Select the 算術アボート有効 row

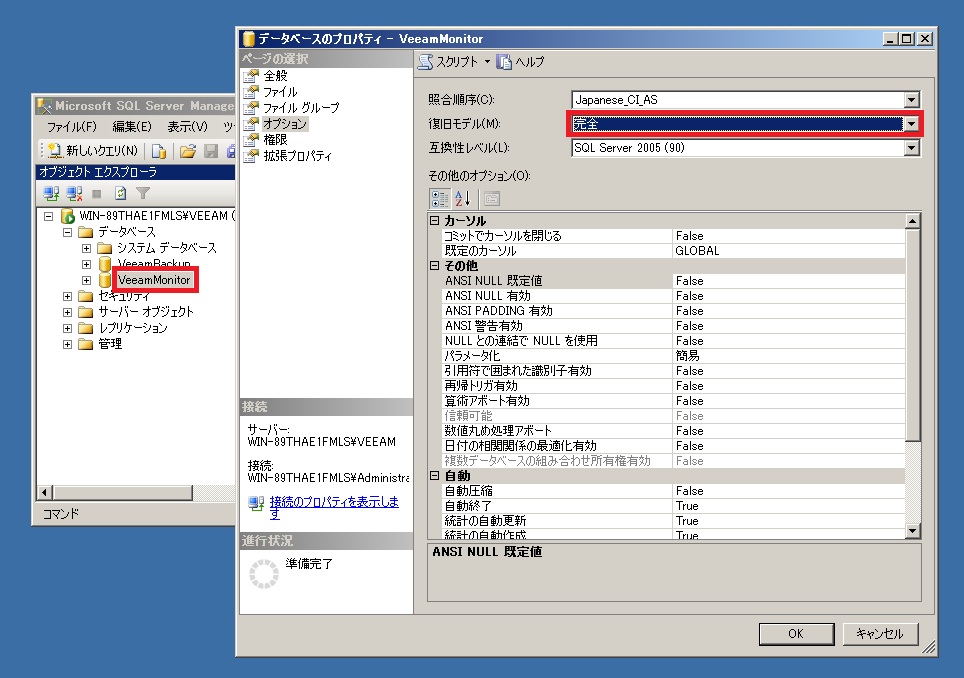coord(674,401)
